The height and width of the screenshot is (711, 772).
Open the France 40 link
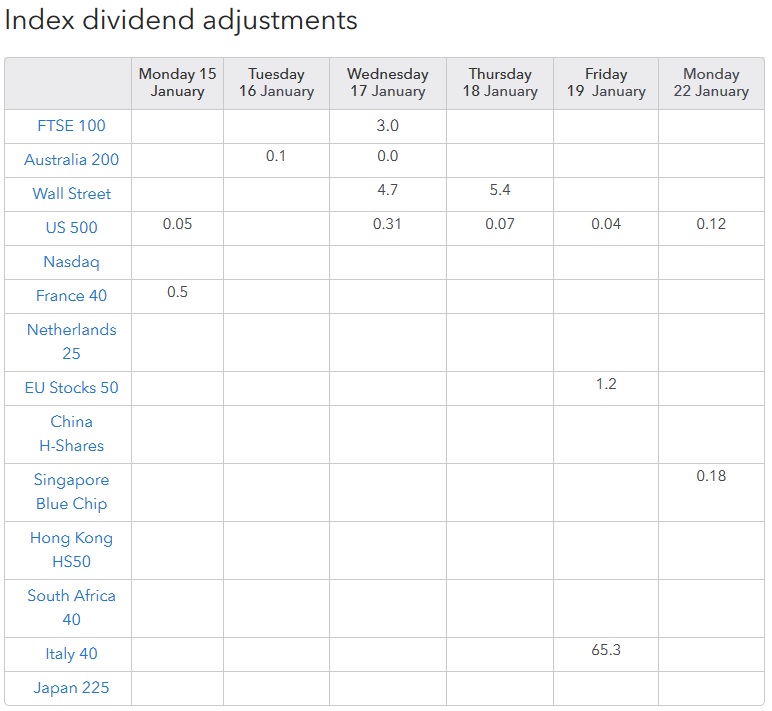point(71,295)
